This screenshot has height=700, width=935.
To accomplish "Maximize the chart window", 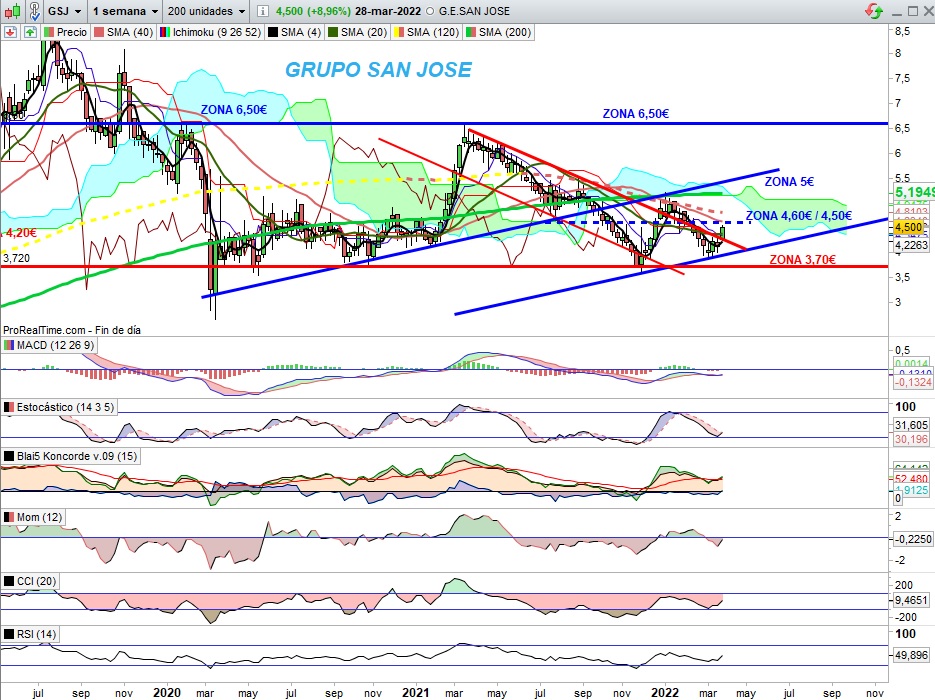I will click(913, 11).
